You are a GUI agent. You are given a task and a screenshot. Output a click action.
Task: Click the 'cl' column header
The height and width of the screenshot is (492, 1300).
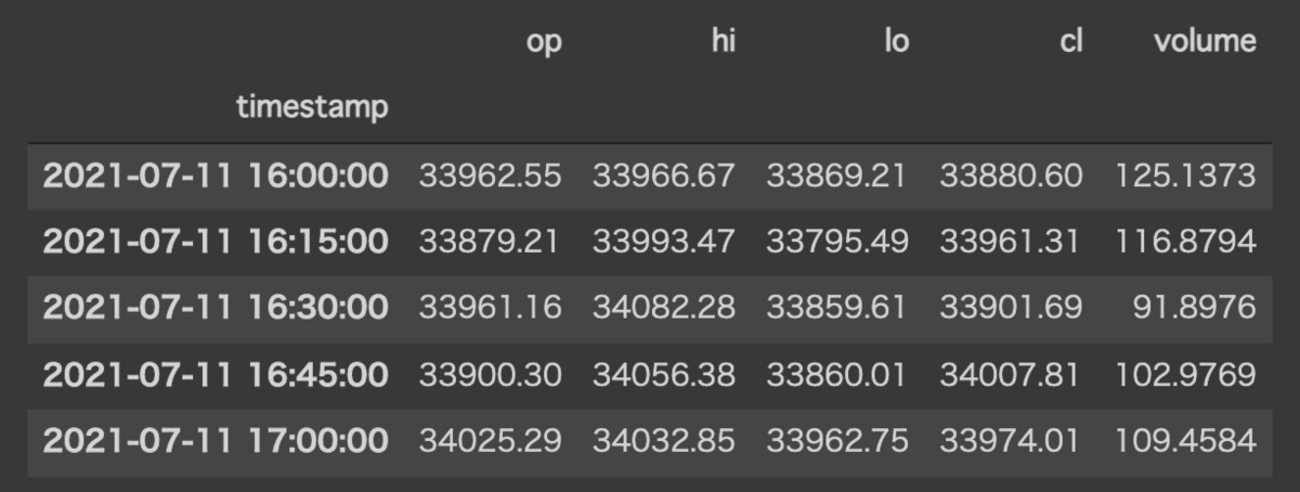[x=1071, y=42]
